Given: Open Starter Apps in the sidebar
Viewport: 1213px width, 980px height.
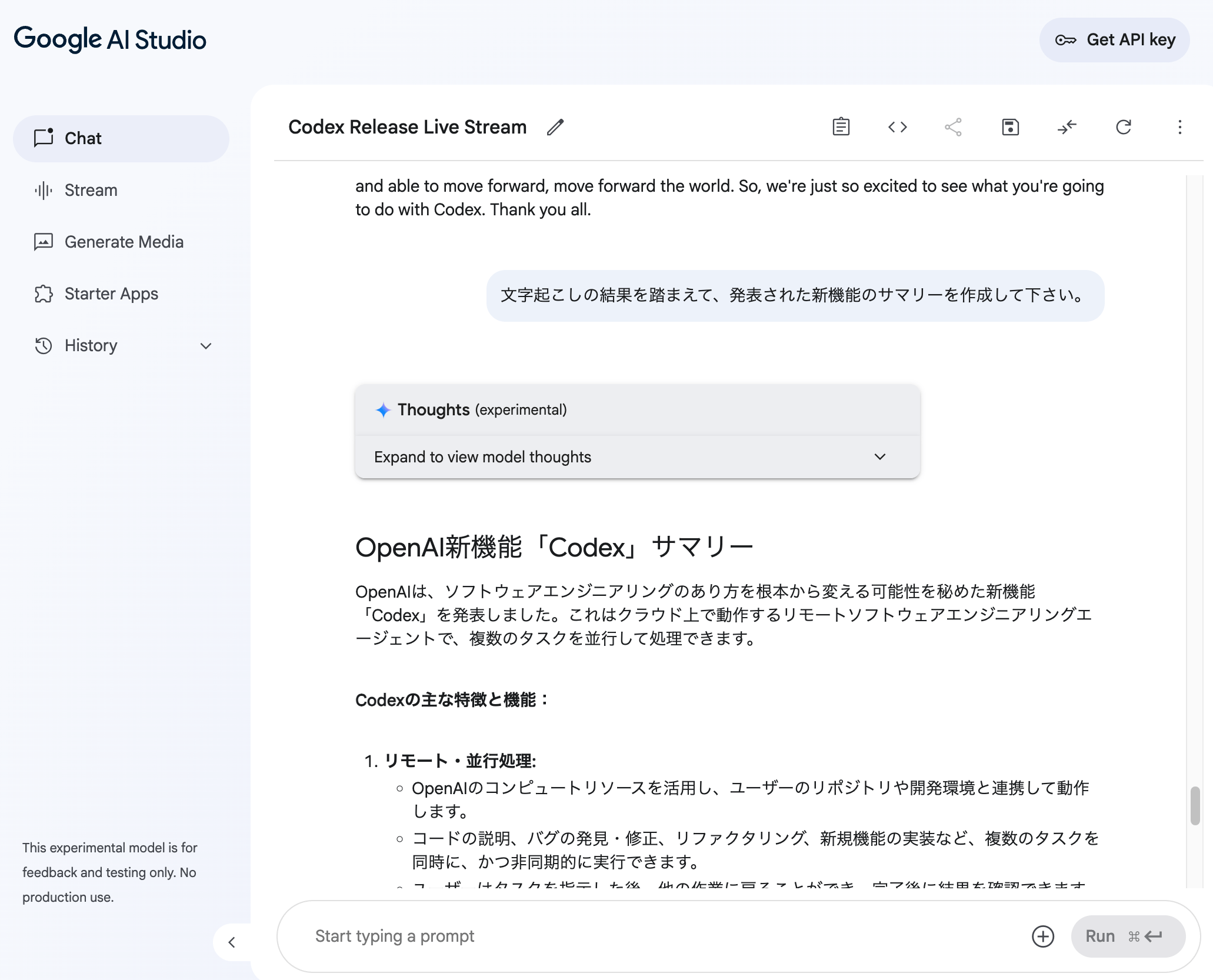Looking at the screenshot, I should (x=111, y=294).
